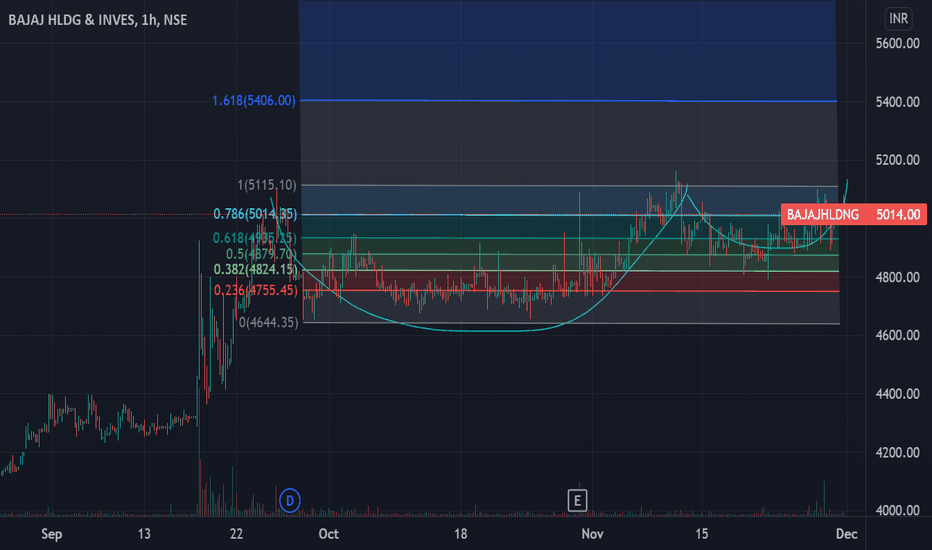Click the earnings 'E' marker icon

tap(577, 501)
